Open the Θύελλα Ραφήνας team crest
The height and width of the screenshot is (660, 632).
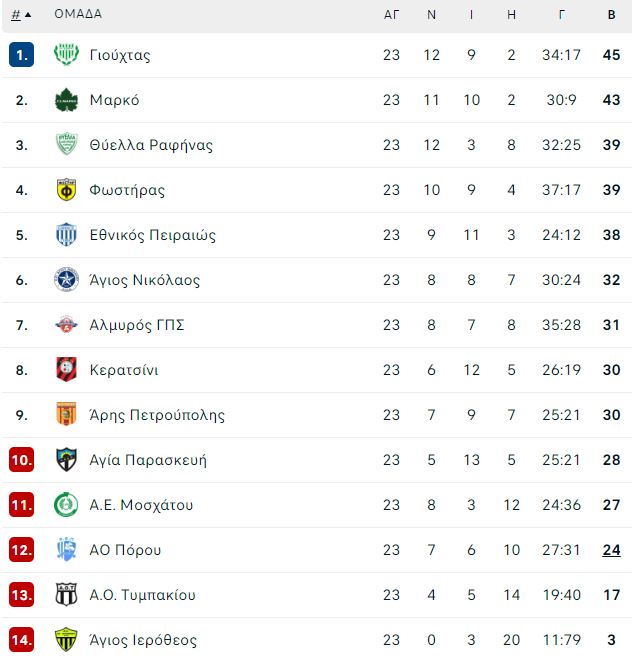[67, 144]
